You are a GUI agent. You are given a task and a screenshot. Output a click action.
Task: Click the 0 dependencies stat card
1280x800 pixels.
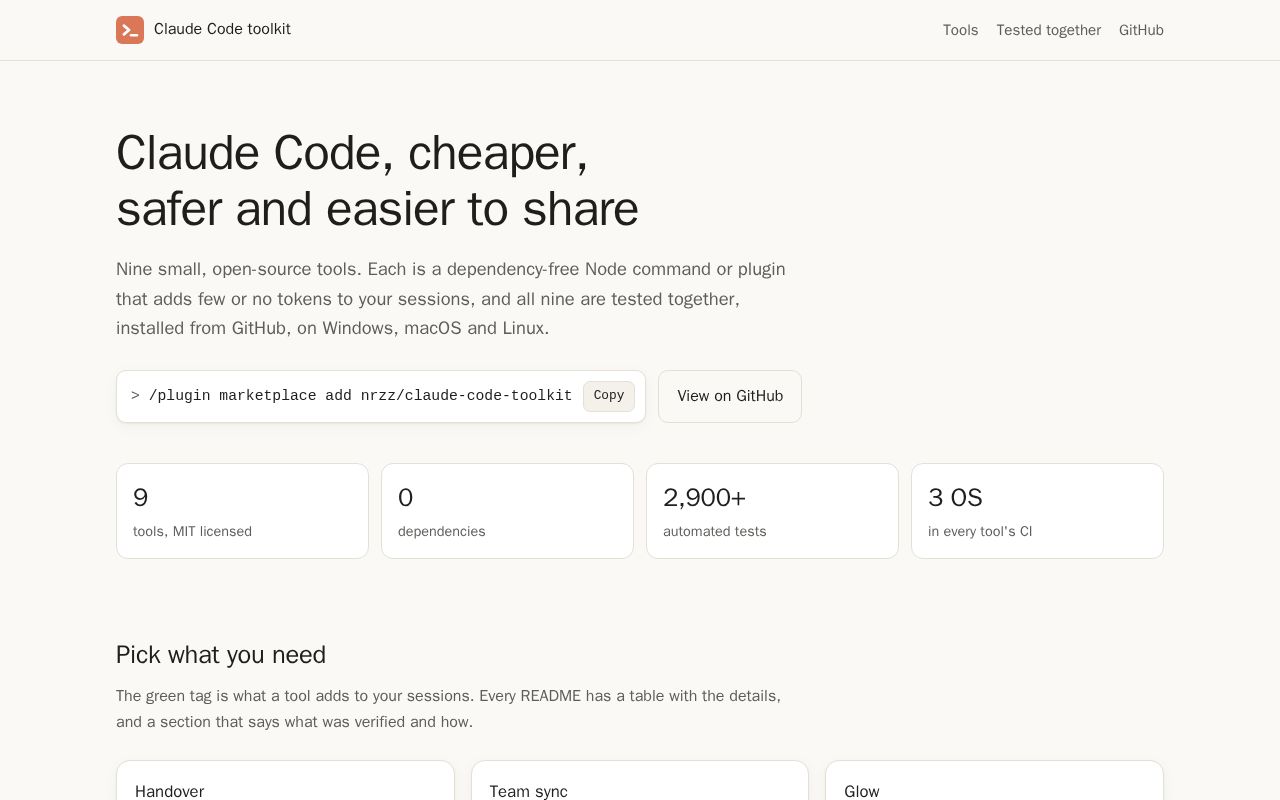tap(507, 511)
